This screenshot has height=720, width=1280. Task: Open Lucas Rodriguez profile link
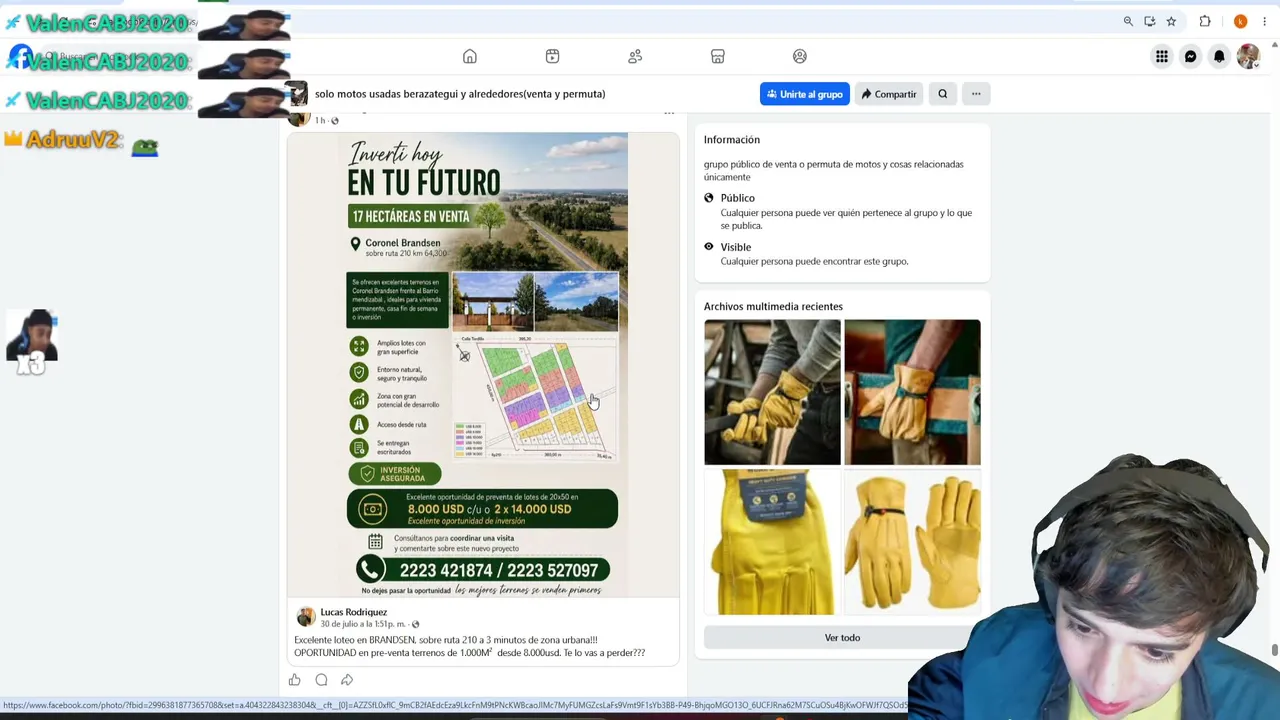[353, 612]
